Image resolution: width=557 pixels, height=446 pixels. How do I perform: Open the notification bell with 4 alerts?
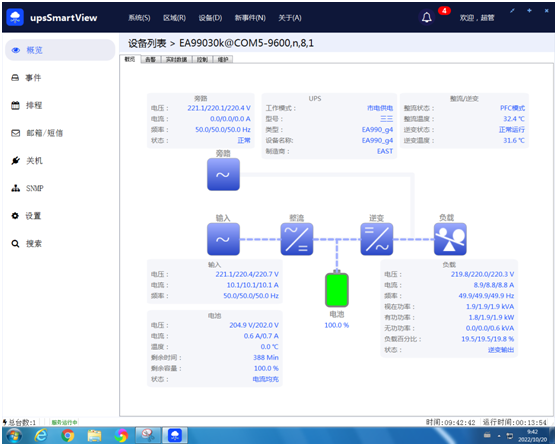point(427,17)
